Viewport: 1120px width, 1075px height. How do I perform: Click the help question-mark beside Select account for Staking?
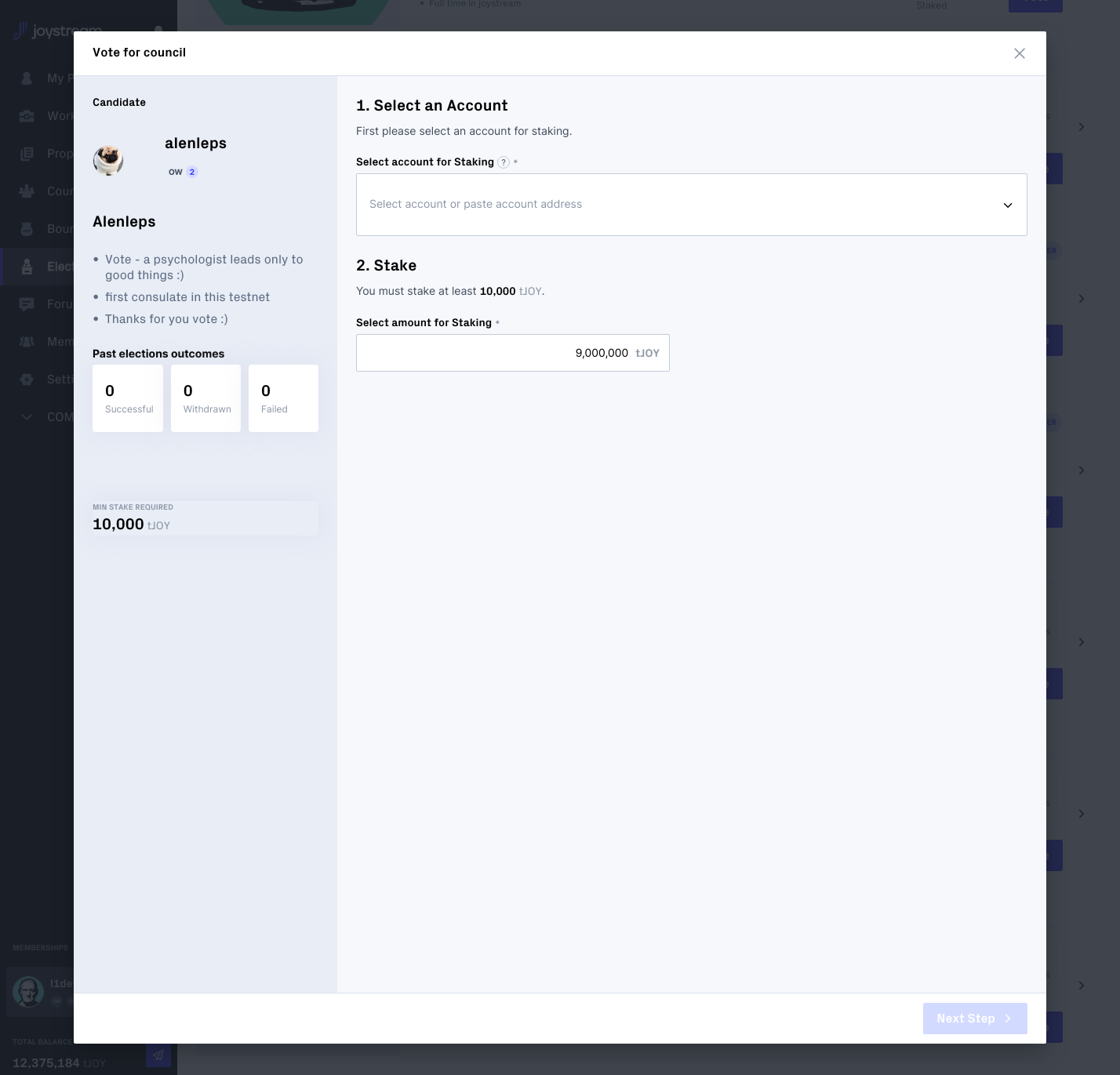tap(504, 162)
